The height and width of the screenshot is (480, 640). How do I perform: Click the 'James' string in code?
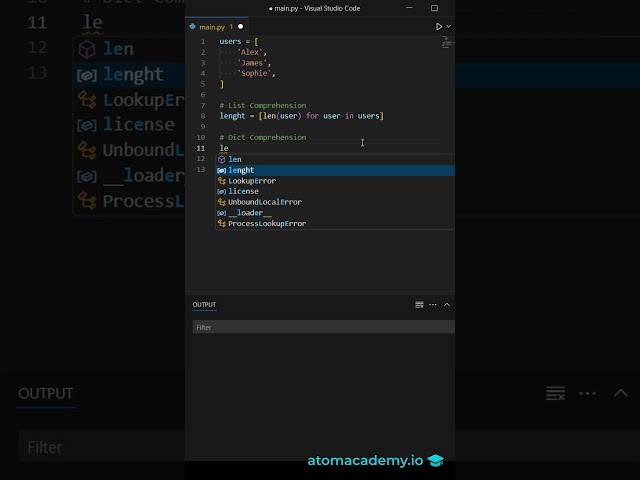[x=254, y=63]
